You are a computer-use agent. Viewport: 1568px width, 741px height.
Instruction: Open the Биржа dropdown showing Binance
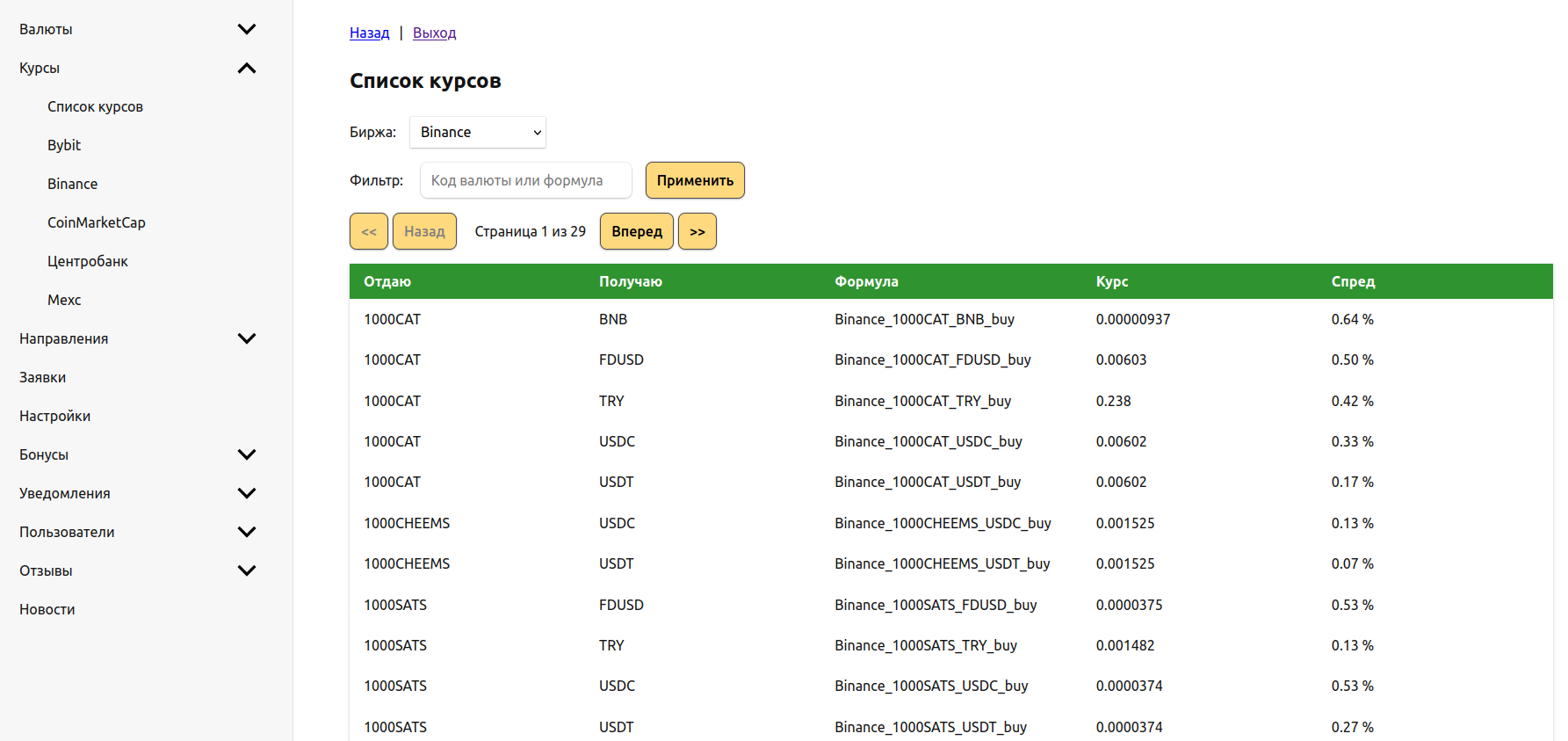point(478,132)
